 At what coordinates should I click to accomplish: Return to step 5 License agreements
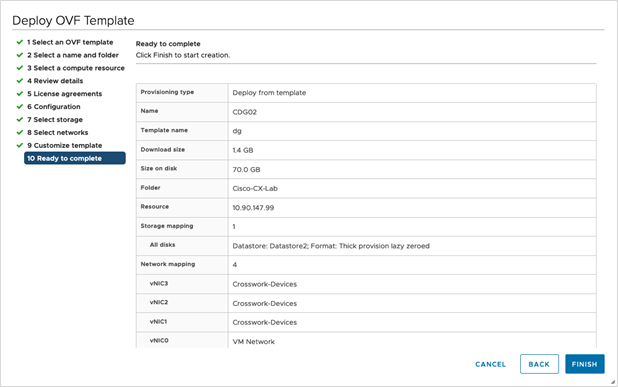(x=65, y=94)
